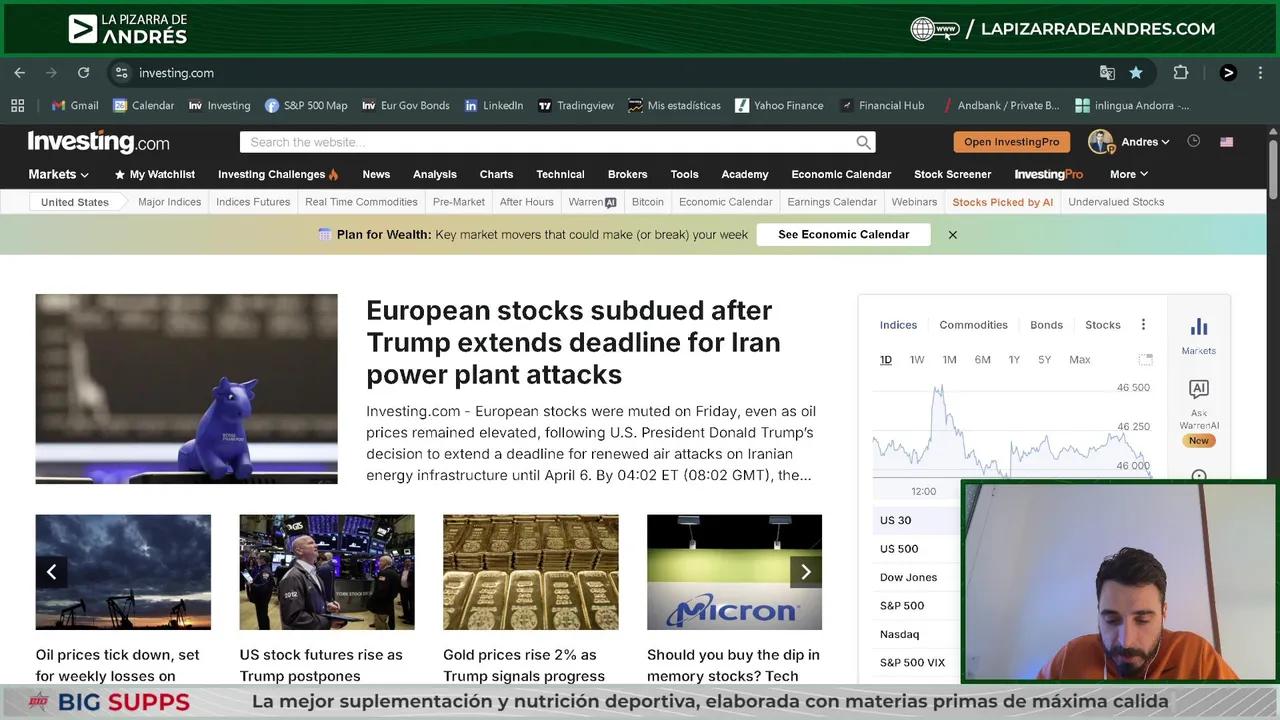The width and height of the screenshot is (1280, 720).
Task: Select the Max chart timeframe
Action: coord(1079,360)
